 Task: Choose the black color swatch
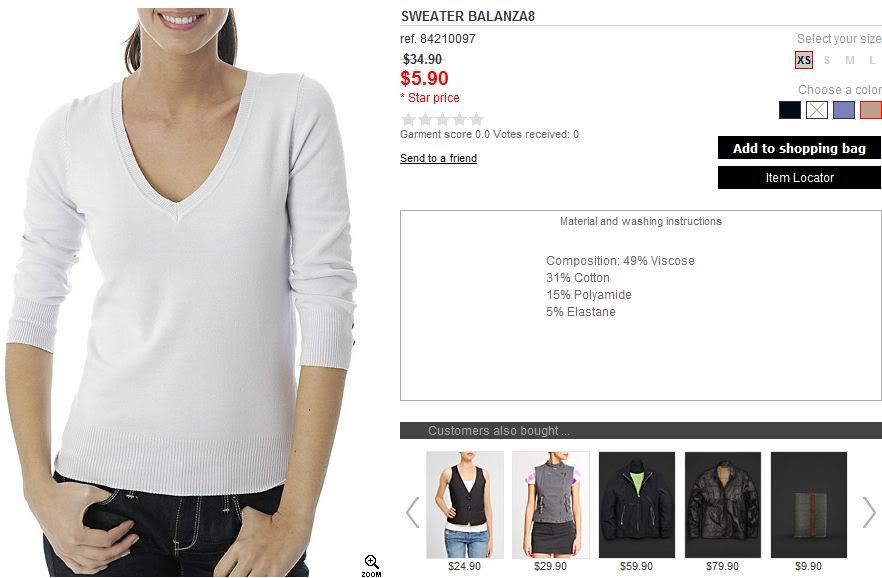pos(790,110)
